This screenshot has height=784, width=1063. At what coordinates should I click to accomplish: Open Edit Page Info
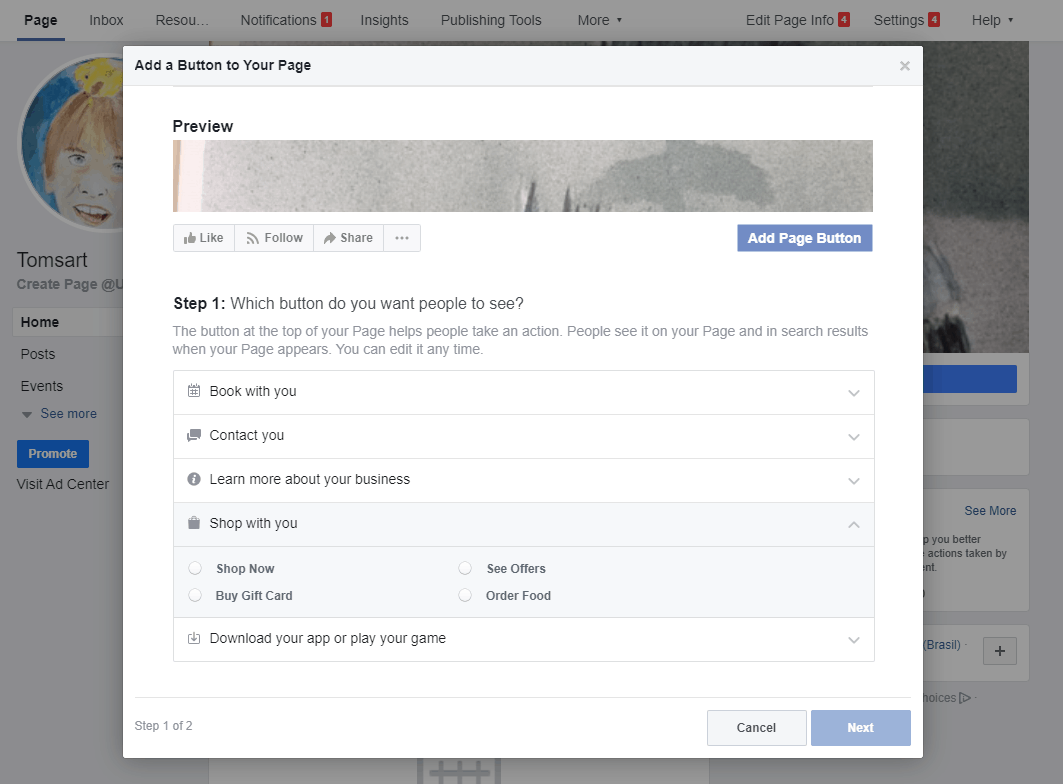(797, 20)
